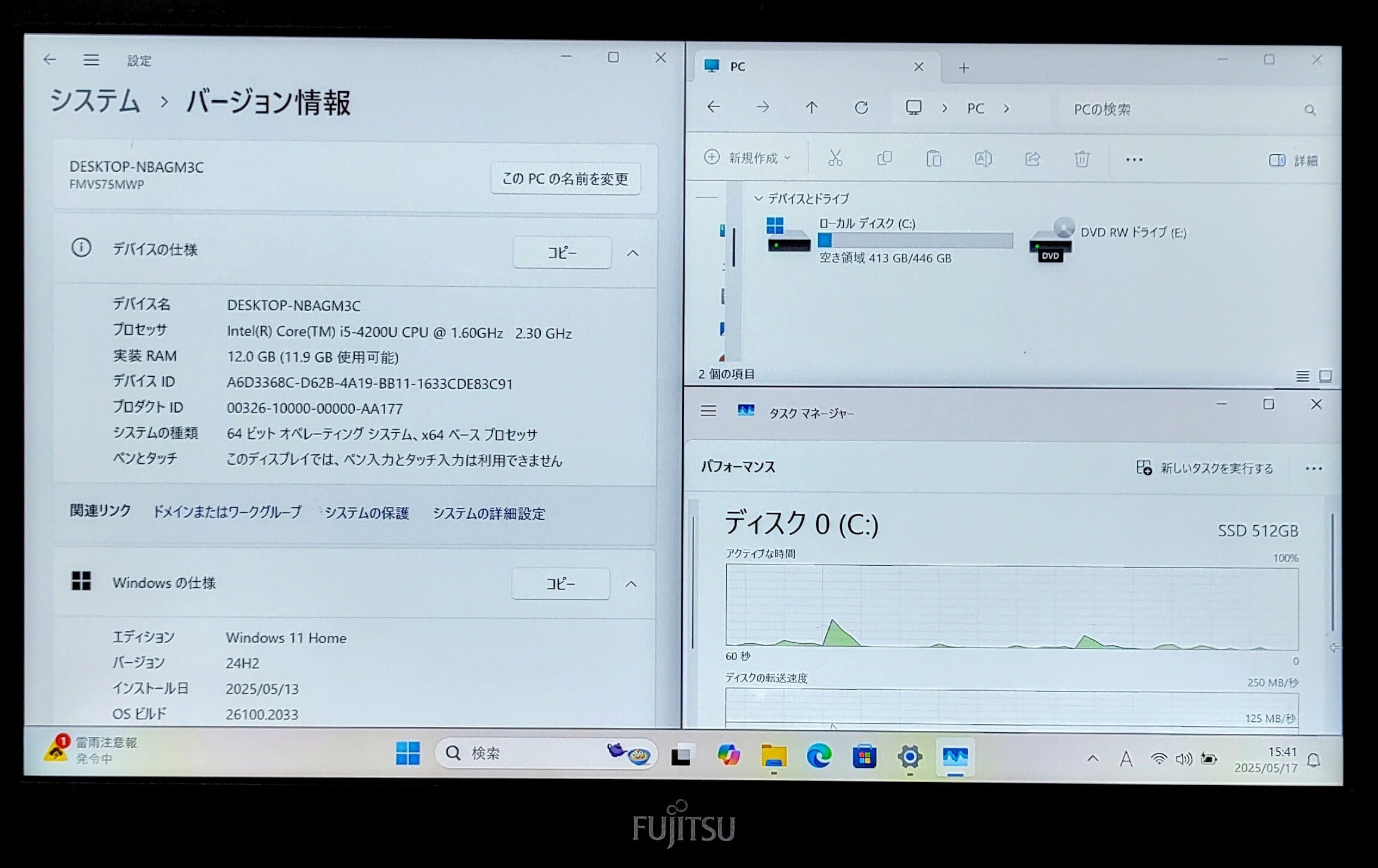Toggle the Explorer details pane (詳細)

pos(1292,160)
